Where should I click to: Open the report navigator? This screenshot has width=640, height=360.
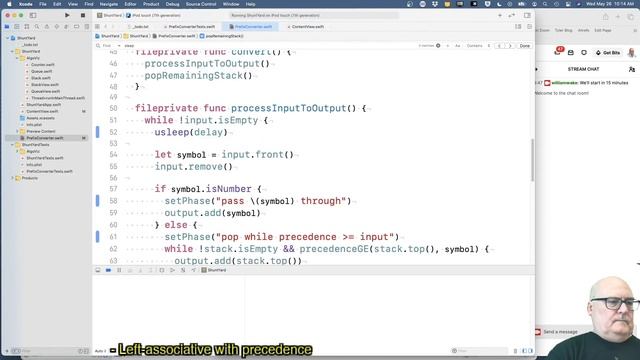(x=86, y=27)
